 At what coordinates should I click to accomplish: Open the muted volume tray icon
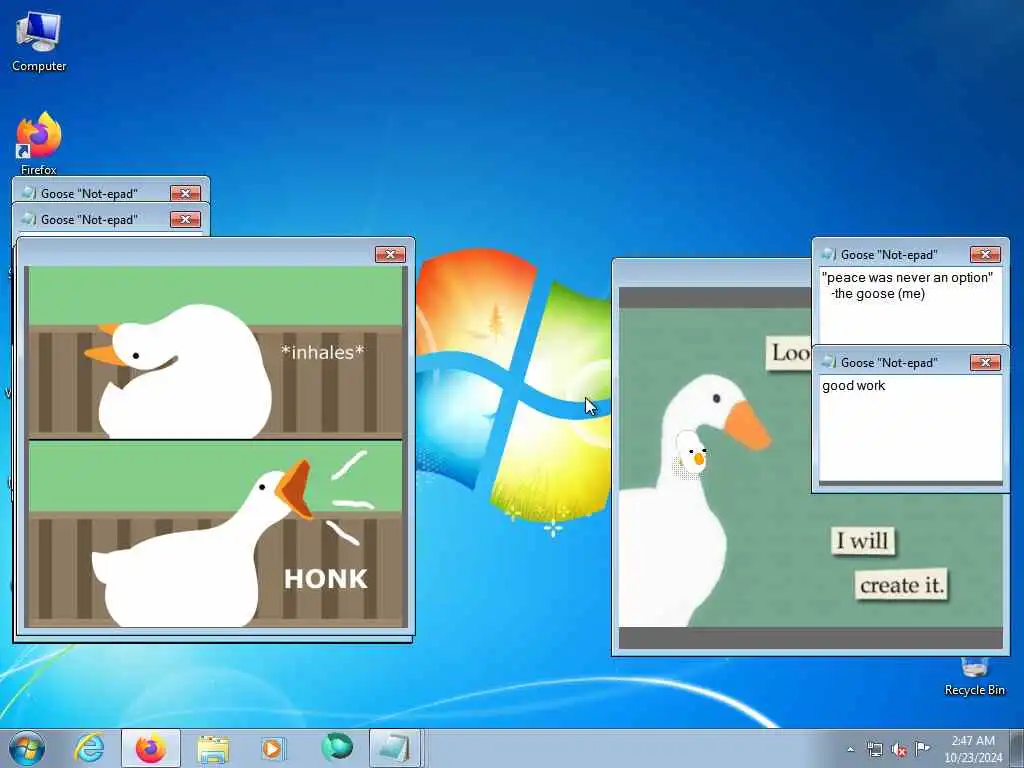(x=899, y=750)
